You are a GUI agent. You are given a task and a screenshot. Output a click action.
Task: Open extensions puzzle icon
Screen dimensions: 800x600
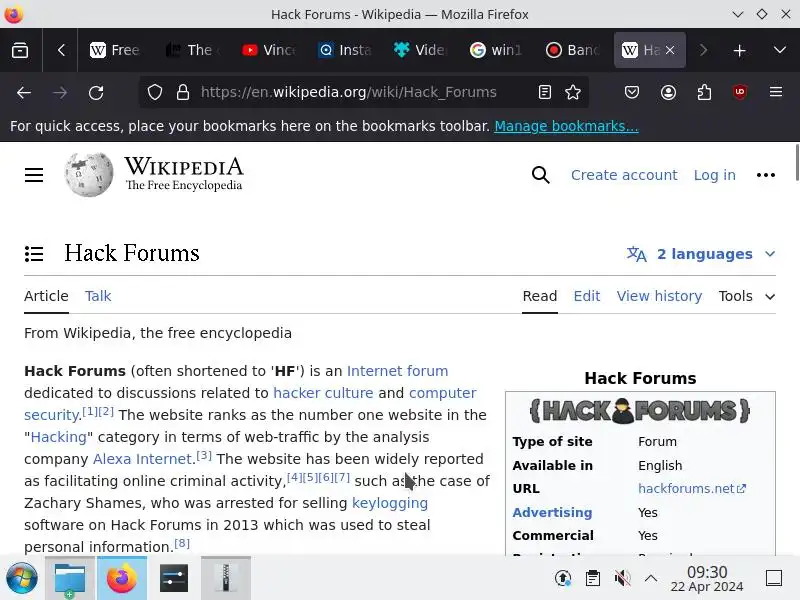click(x=704, y=92)
